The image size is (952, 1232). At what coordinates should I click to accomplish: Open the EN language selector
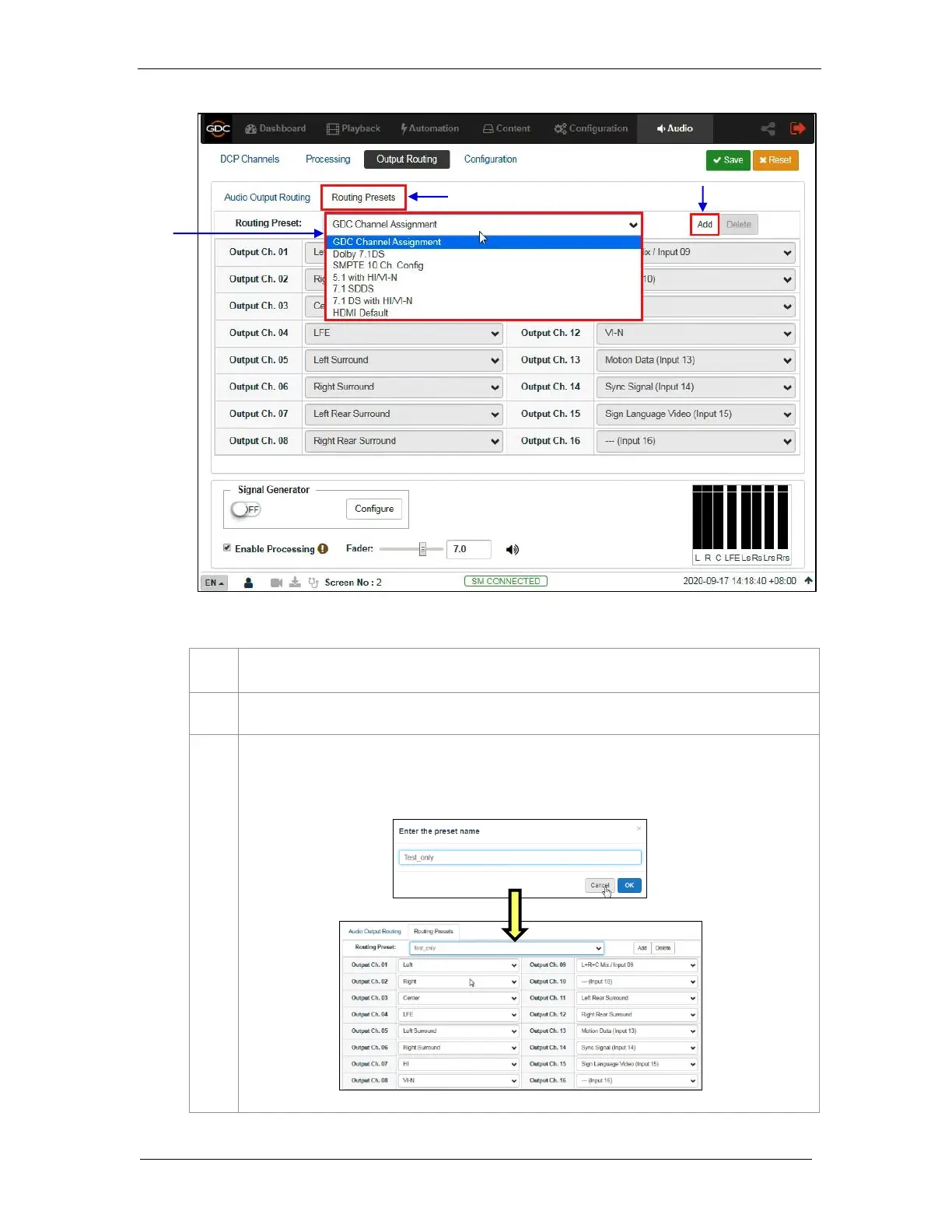(x=214, y=583)
